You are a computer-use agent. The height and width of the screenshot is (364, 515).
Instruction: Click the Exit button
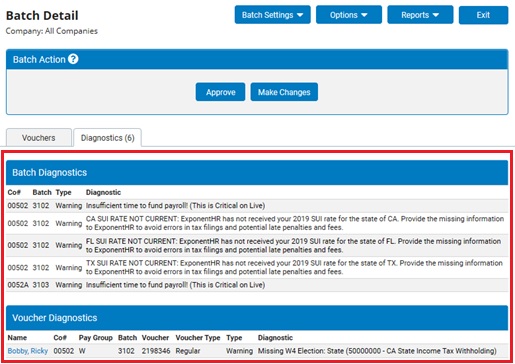tap(483, 15)
